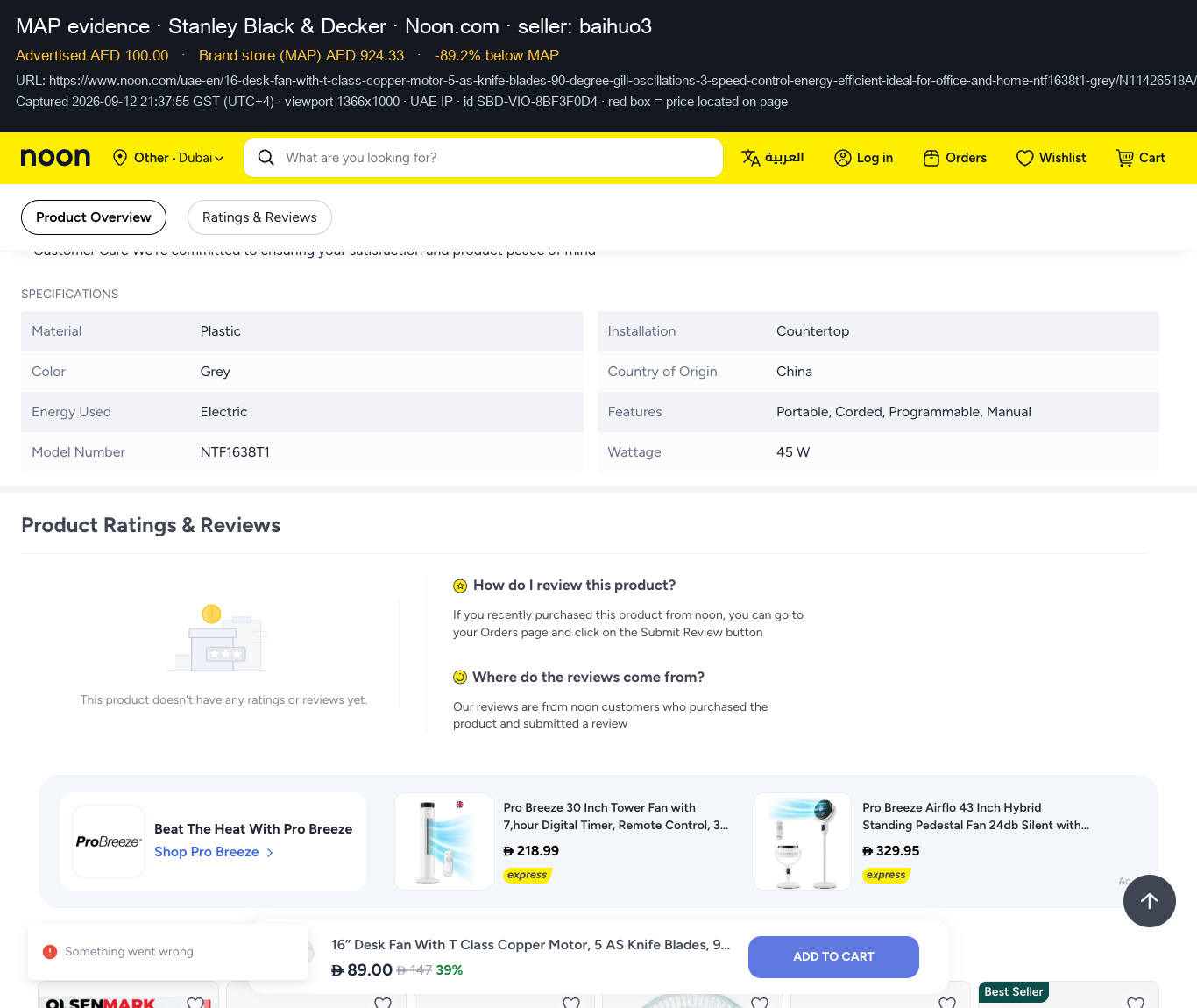The height and width of the screenshot is (1008, 1197).
Task: Click the 89.00 price in sticky bar
Action: 362,970
